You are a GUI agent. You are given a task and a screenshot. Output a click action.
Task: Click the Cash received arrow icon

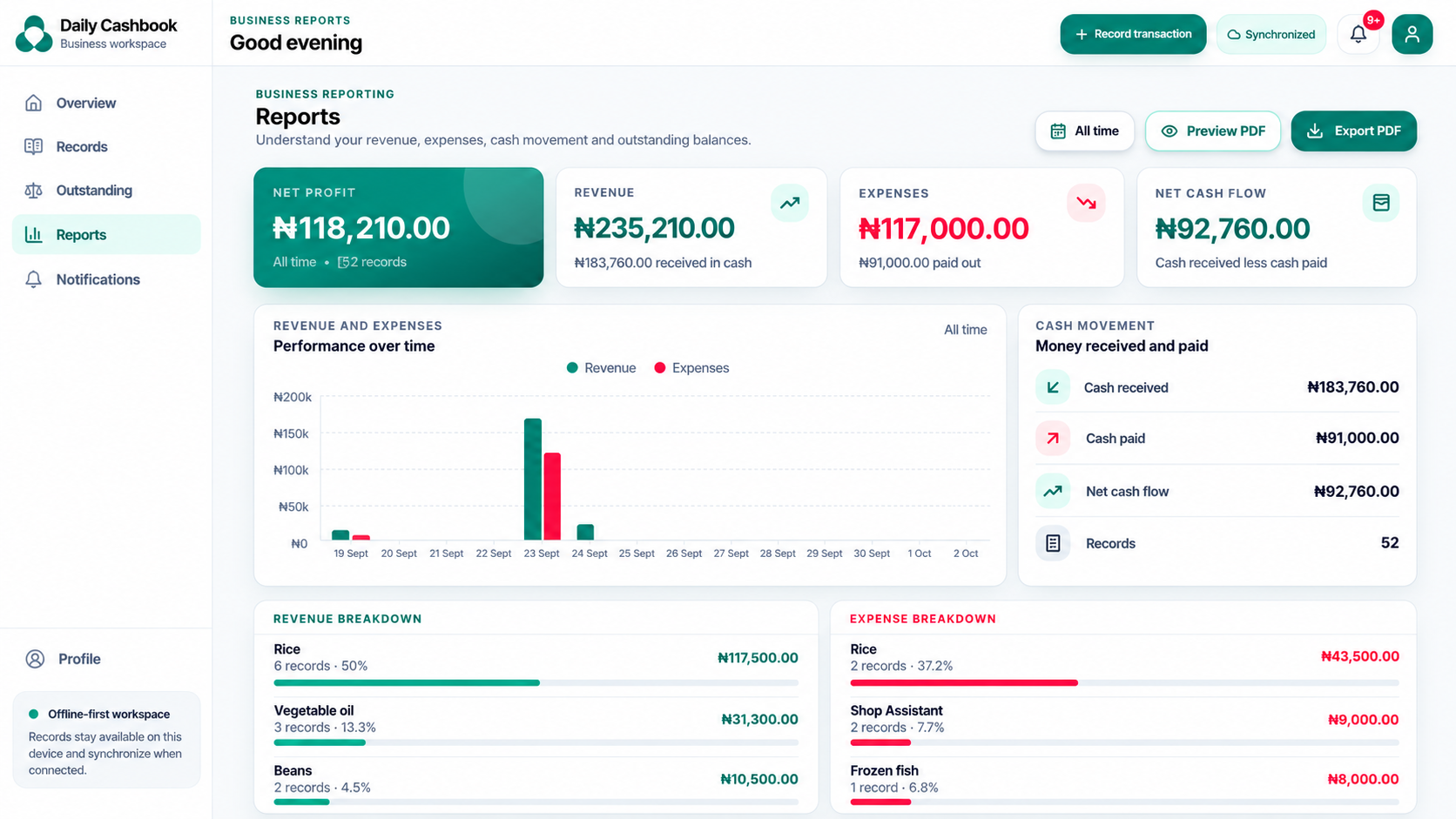click(x=1053, y=387)
